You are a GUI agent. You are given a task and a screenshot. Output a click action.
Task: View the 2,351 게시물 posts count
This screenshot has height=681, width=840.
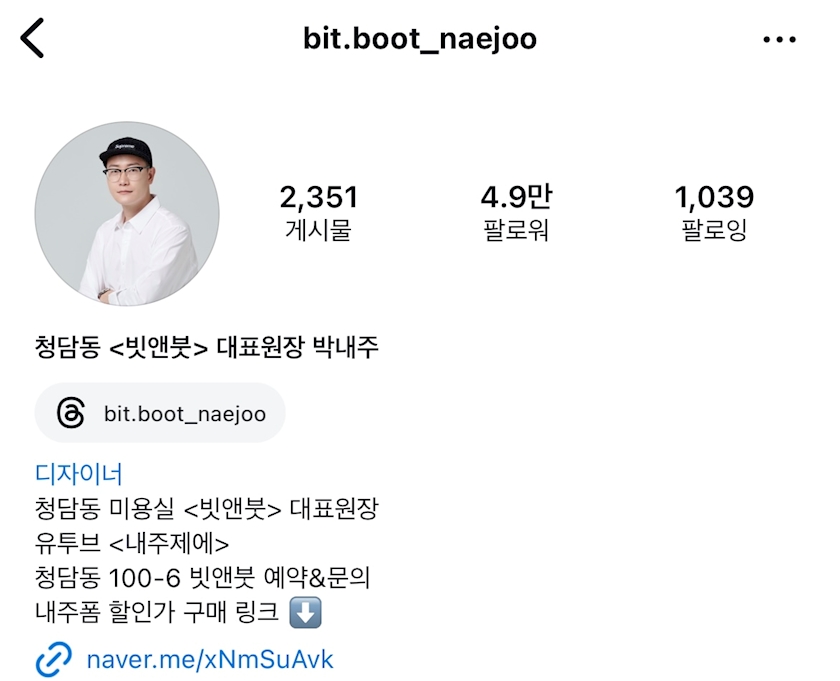(x=318, y=213)
